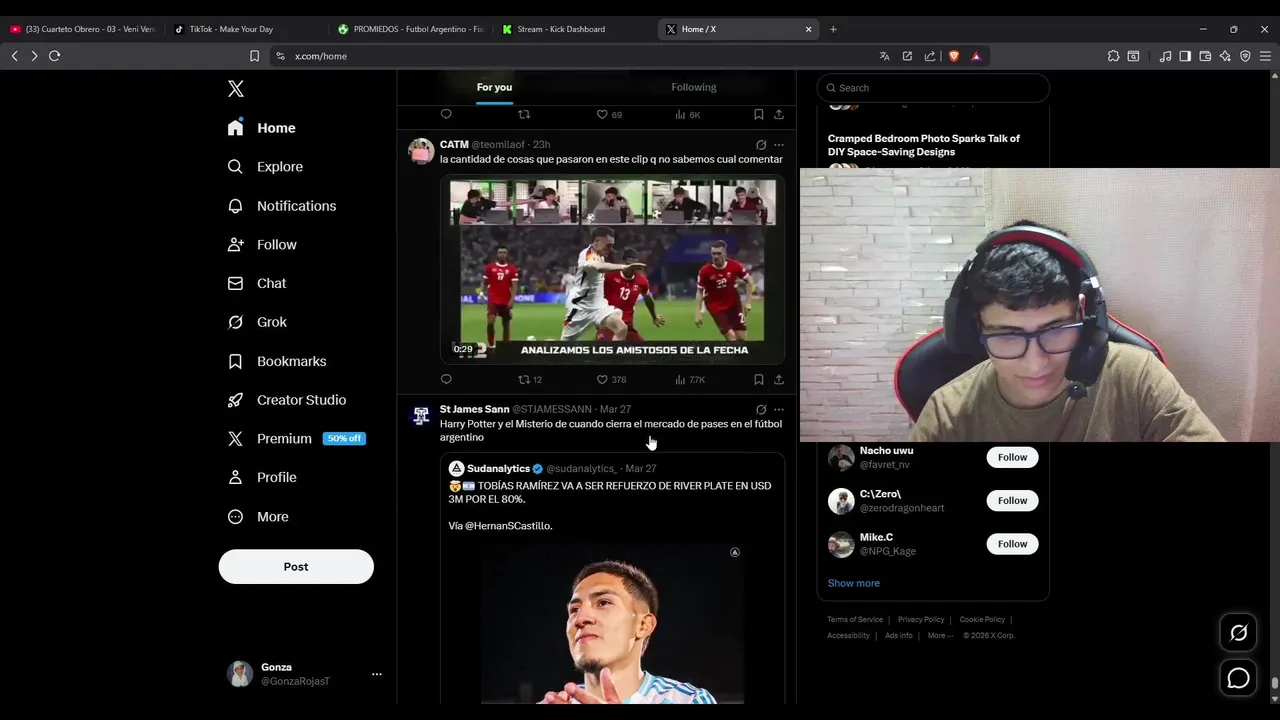Open more options on St James Sann post
1280x720 pixels.
779,410
